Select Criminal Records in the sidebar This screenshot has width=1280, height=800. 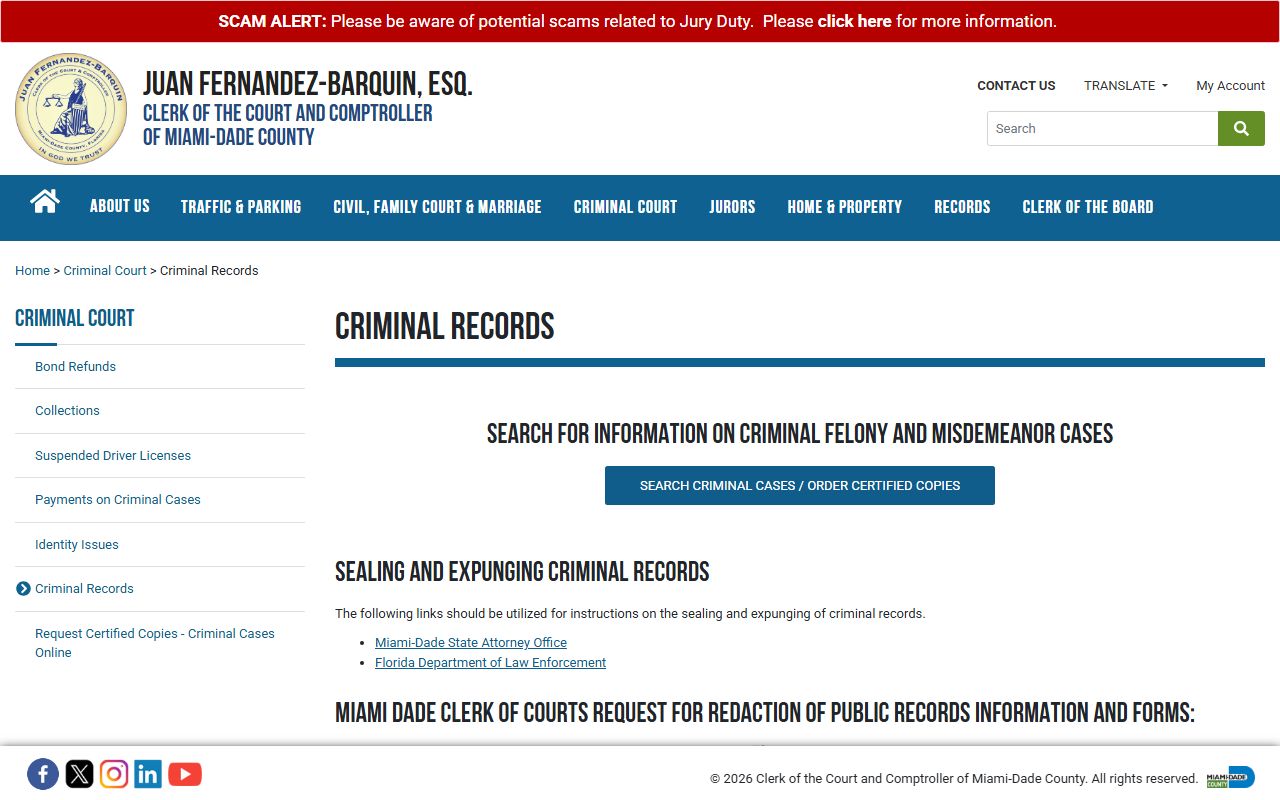tap(84, 589)
